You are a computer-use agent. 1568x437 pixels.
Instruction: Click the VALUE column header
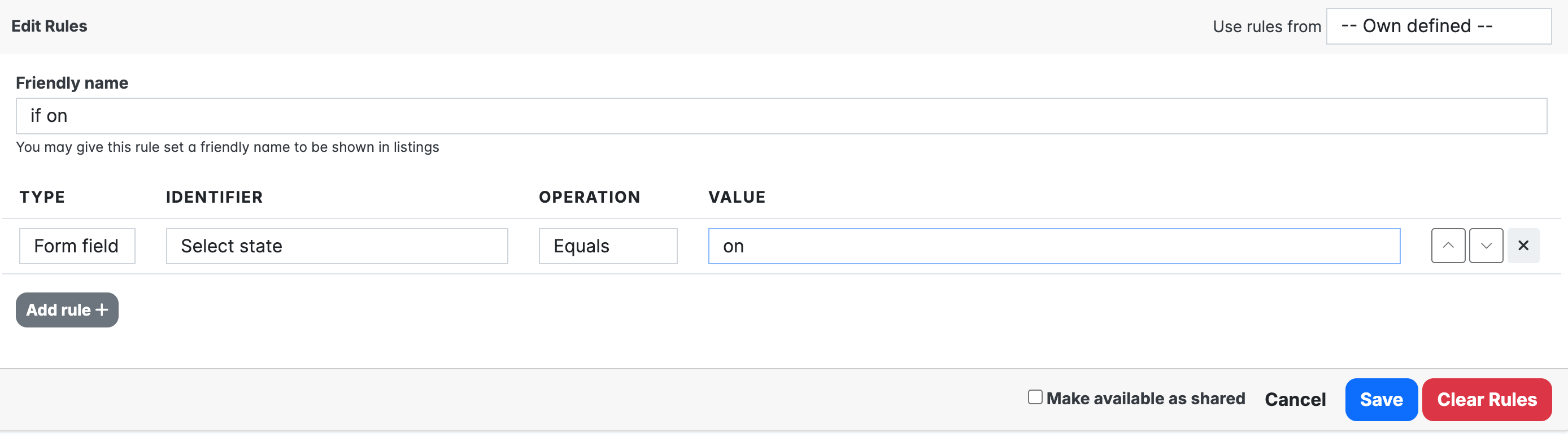[x=737, y=197]
